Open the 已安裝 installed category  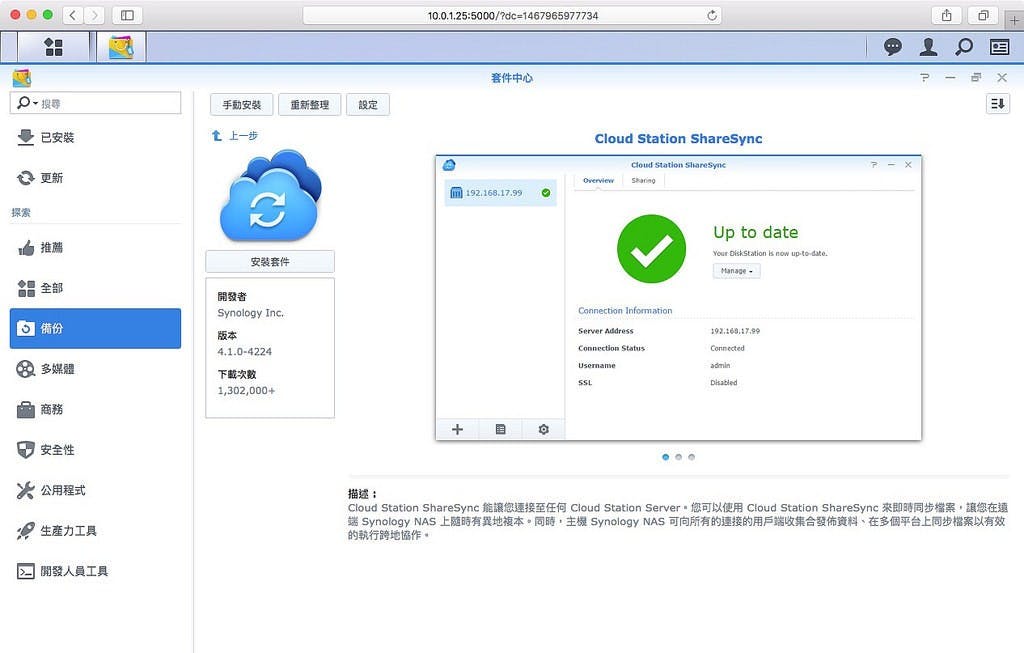[x=95, y=137]
